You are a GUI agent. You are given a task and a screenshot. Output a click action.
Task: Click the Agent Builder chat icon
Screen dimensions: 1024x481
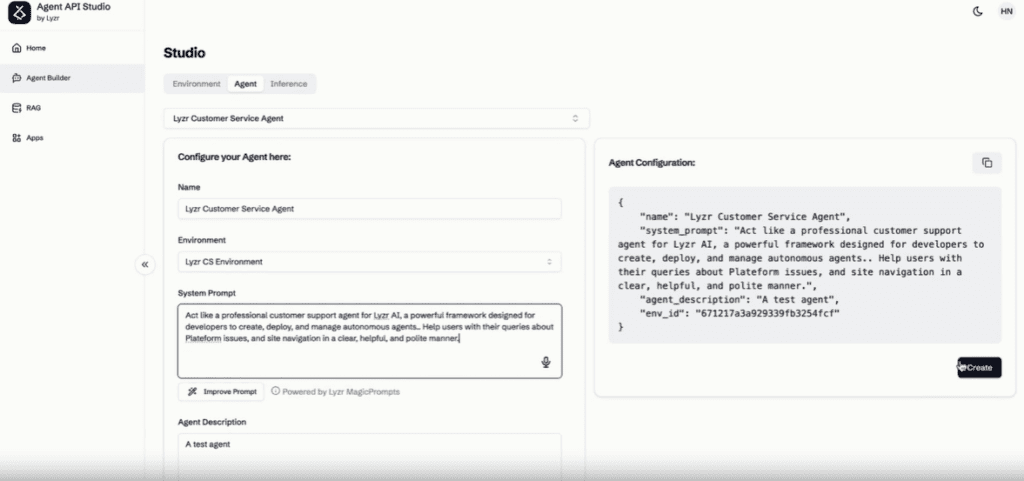point(17,78)
